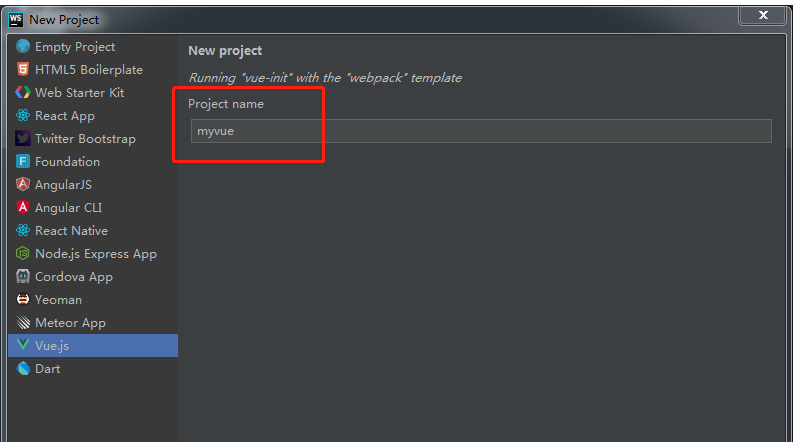
Task: Click the Web Starter Kit icon
Action: (x=23, y=93)
